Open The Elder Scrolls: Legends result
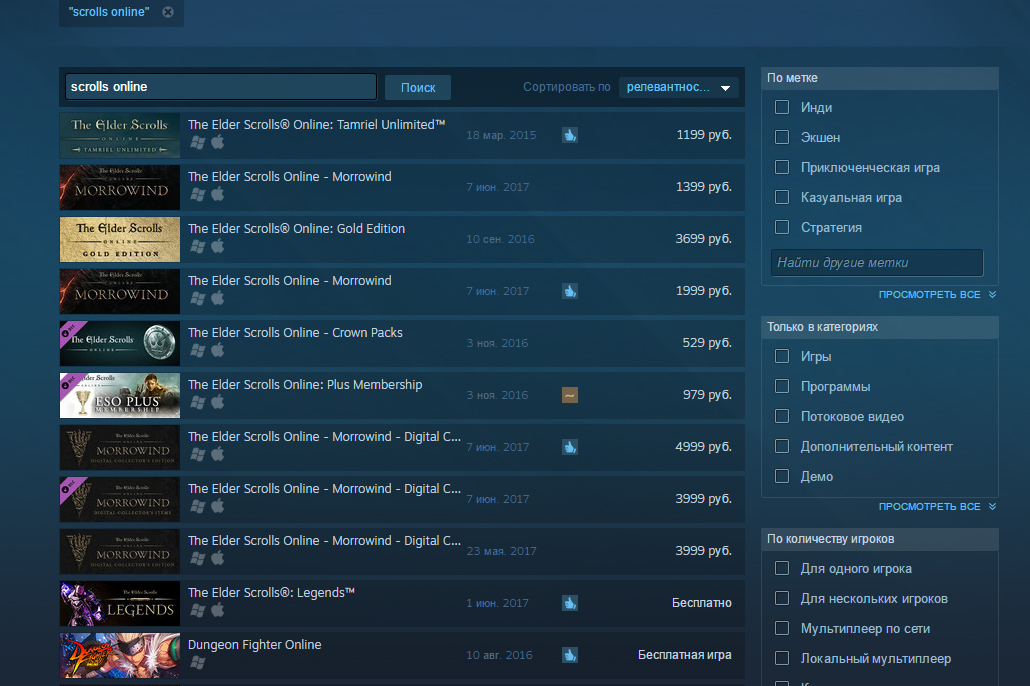 click(x=402, y=603)
